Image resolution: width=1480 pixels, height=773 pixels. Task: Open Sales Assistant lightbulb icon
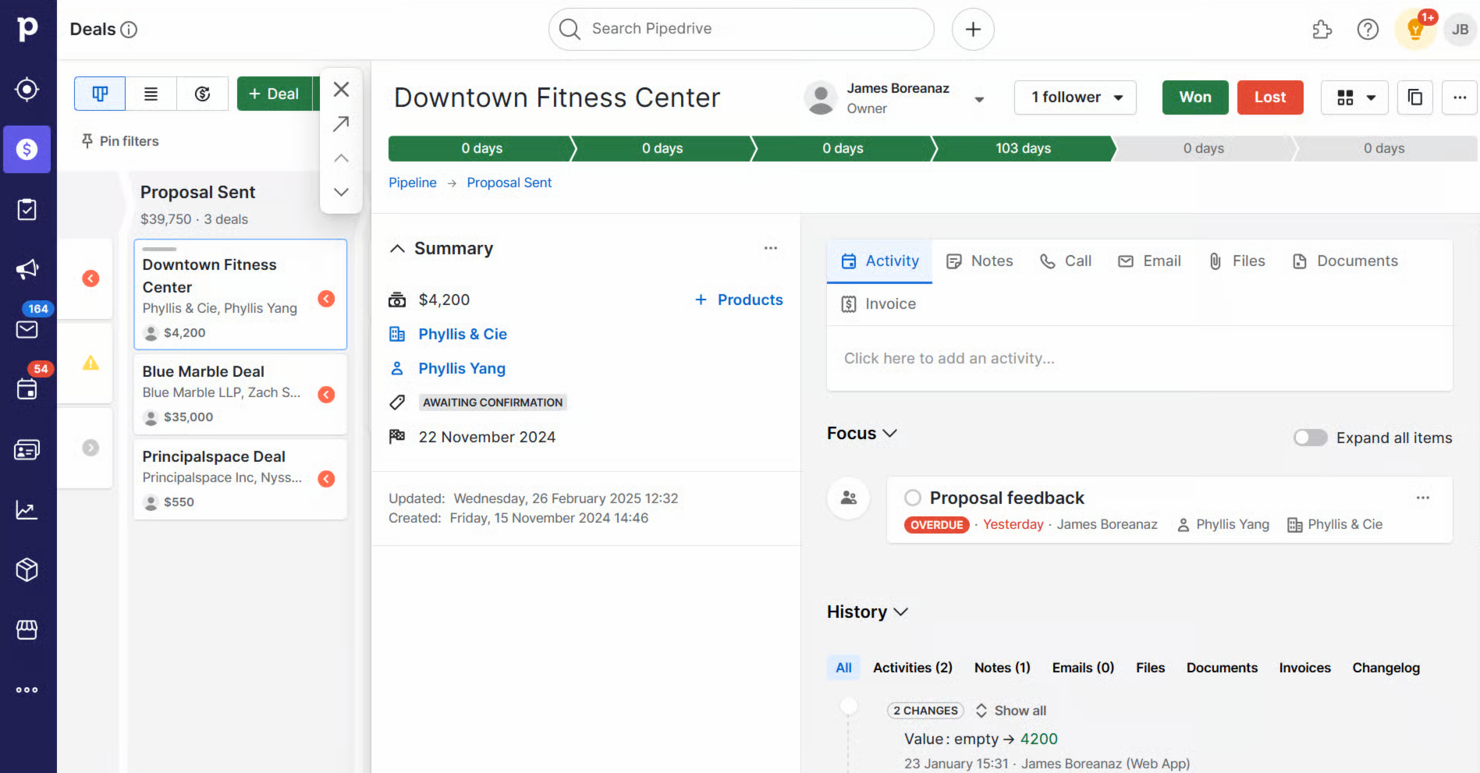tap(1415, 29)
